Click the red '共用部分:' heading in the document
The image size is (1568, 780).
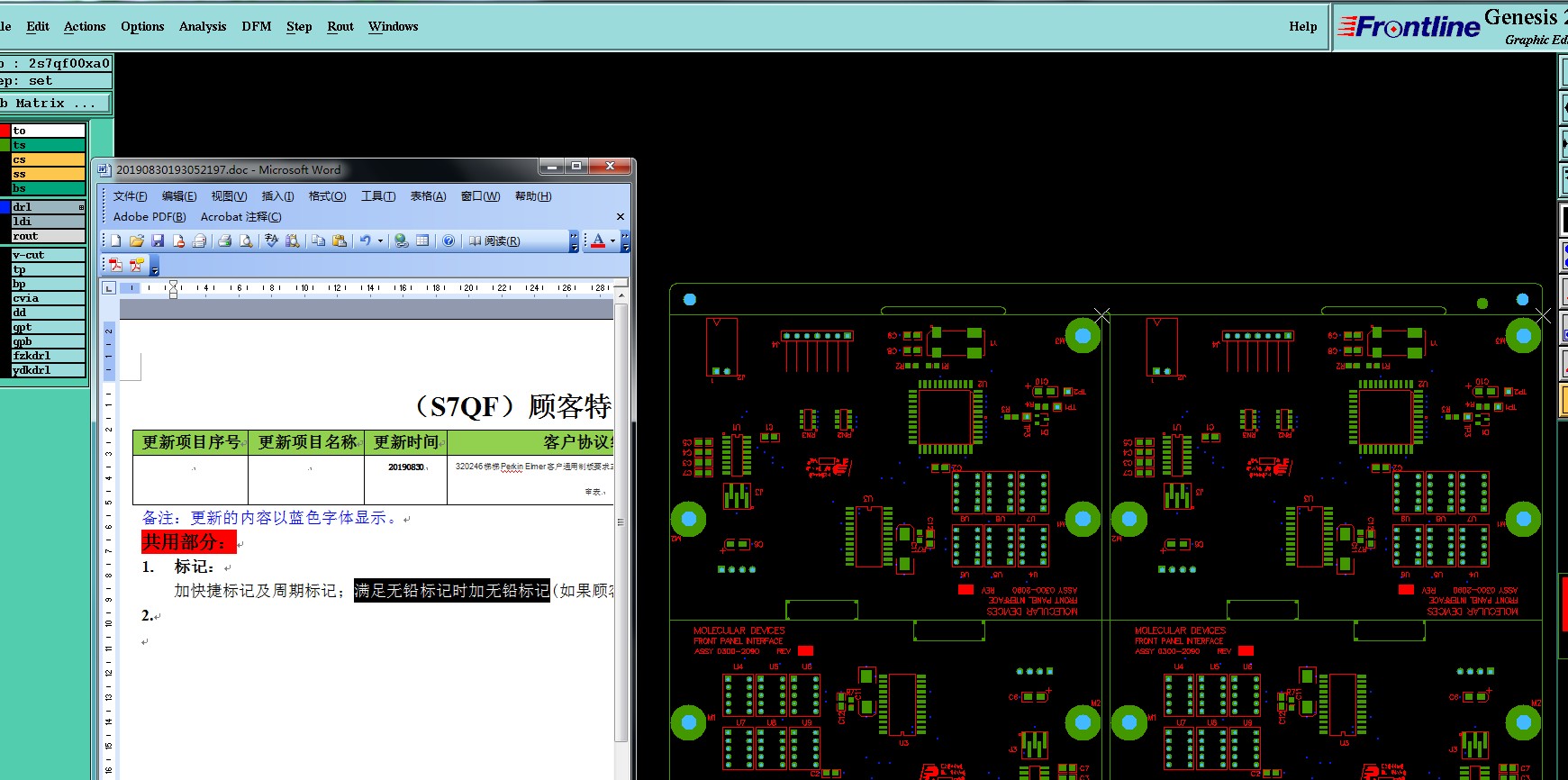click(188, 541)
